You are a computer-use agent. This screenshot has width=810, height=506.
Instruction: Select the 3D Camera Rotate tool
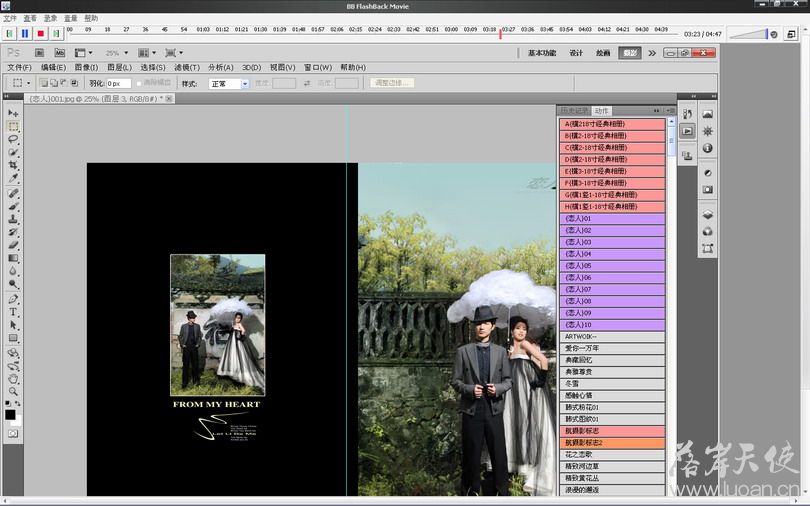click(13, 366)
